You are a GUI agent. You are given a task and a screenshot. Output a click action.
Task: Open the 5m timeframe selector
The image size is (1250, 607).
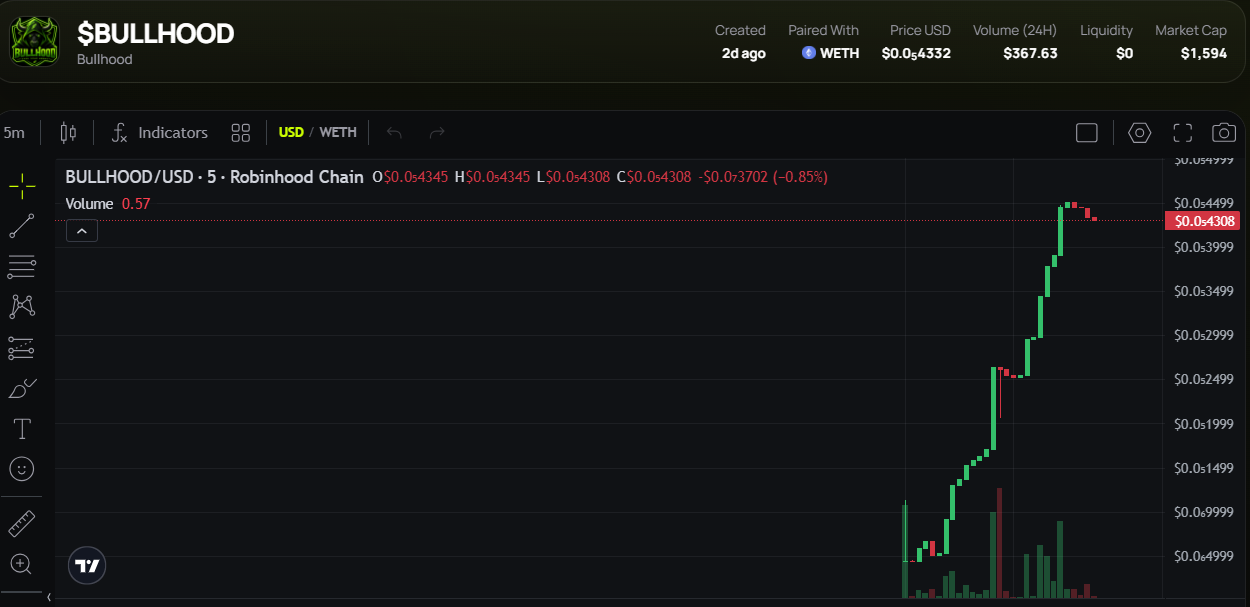click(x=14, y=132)
